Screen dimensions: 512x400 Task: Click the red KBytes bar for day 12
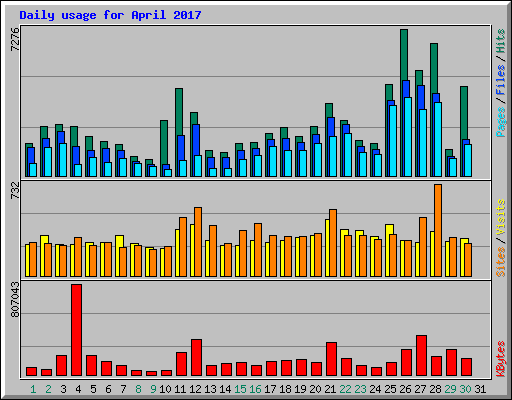[196, 358]
